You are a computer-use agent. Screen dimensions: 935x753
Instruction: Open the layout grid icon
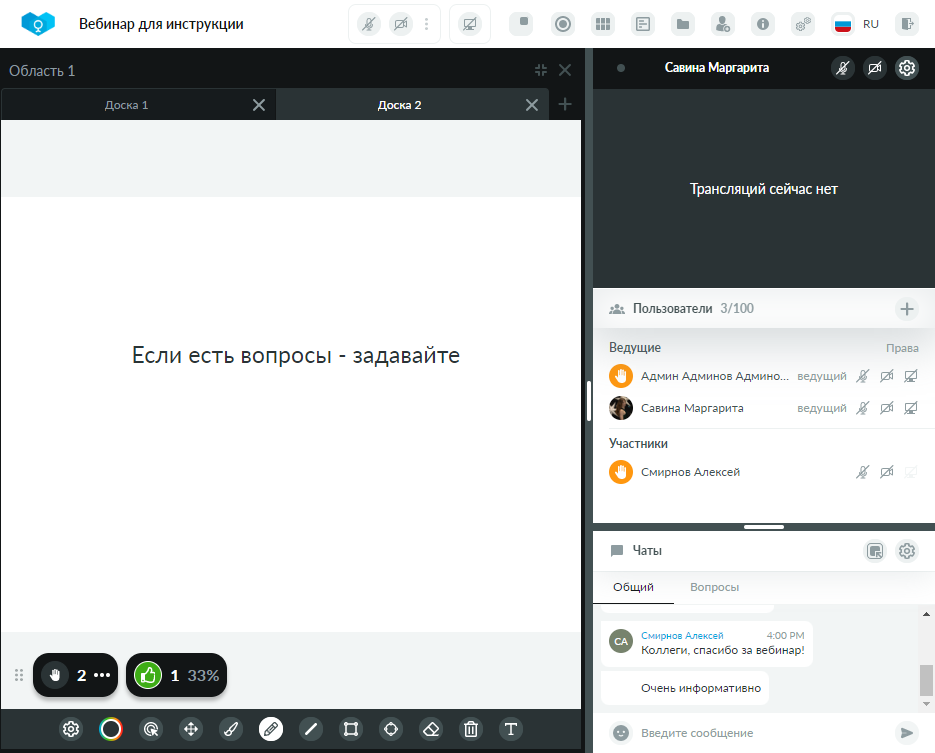[x=603, y=24]
